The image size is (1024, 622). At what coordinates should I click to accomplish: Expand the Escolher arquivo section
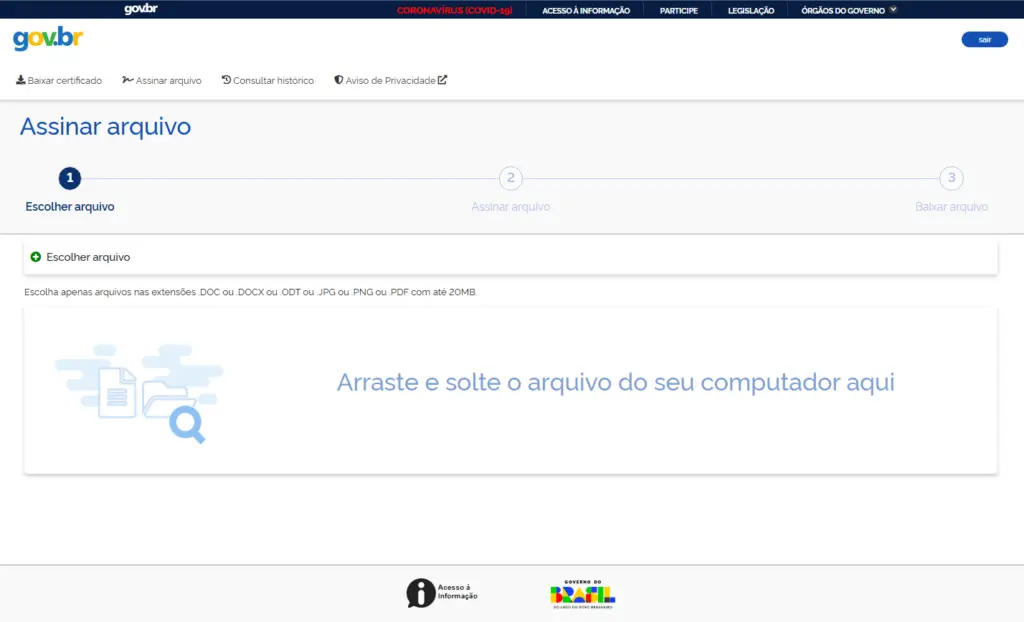[x=90, y=256]
